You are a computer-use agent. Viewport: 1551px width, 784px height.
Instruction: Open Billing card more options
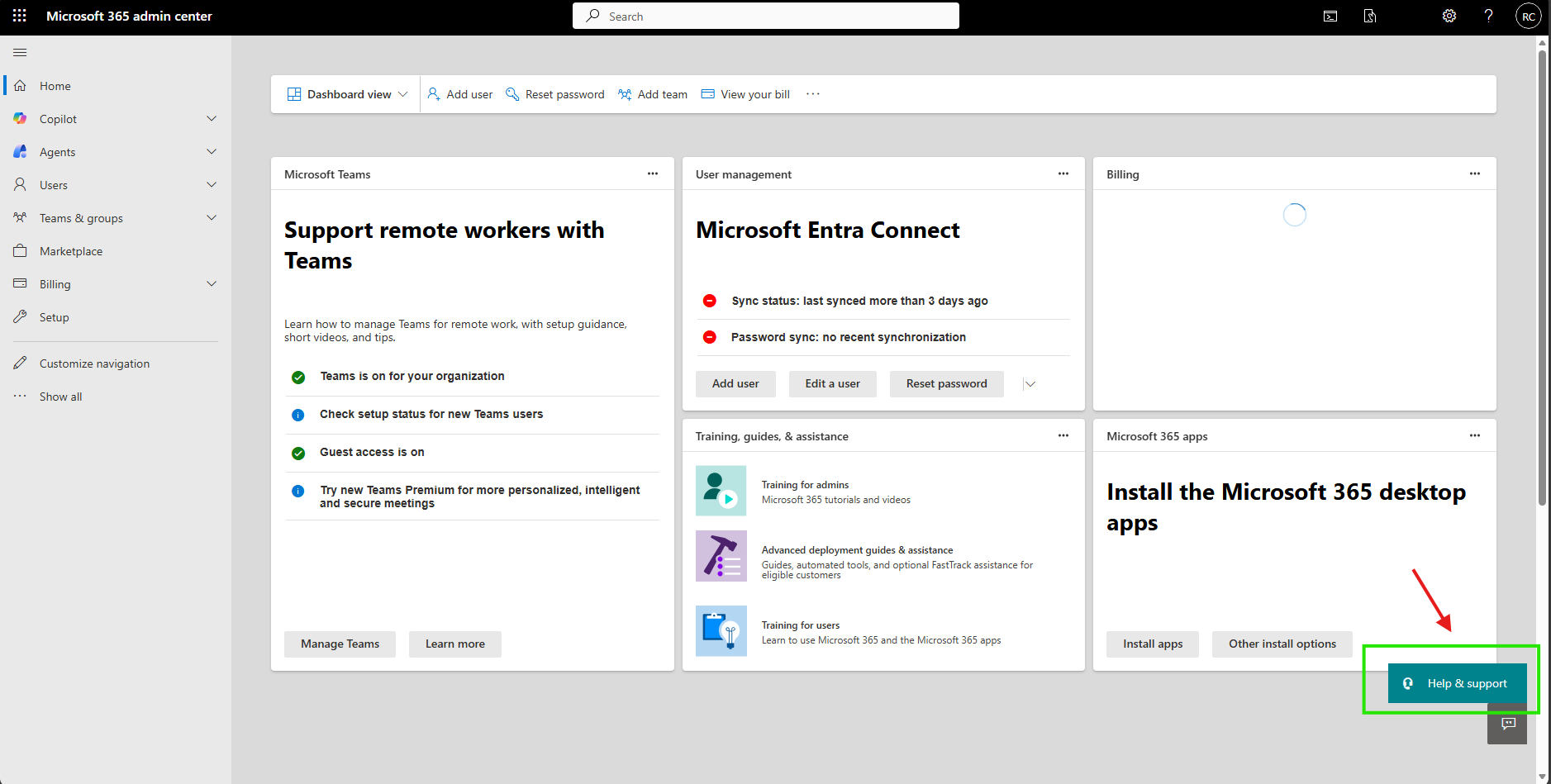click(1475, 173)
